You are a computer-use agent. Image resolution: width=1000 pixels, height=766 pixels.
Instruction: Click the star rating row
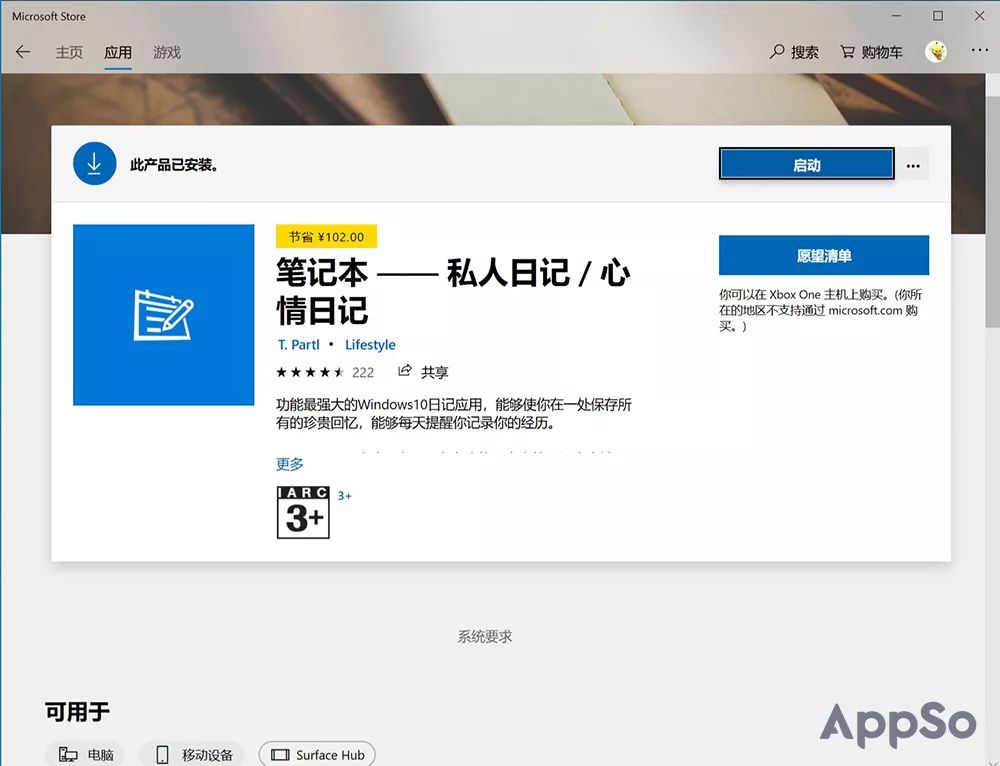(310, 372)
